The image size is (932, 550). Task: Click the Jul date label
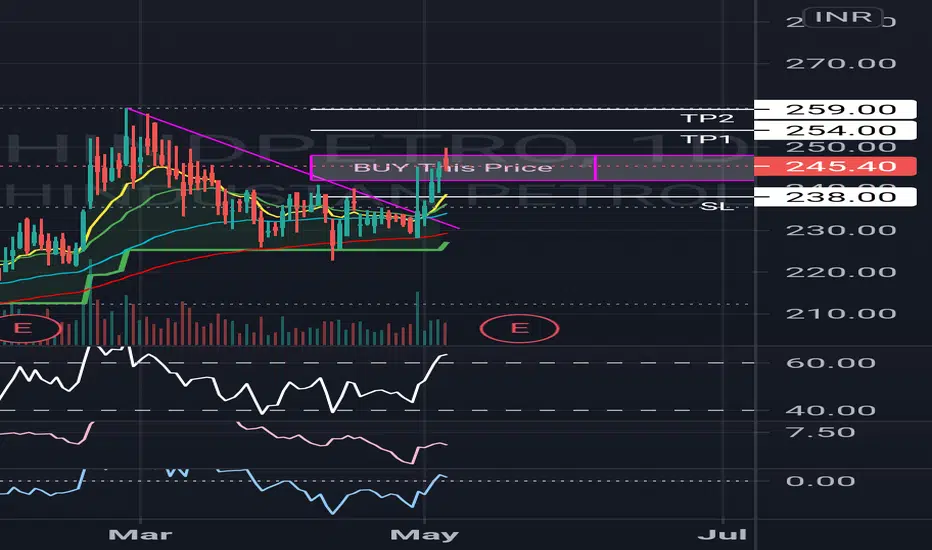click(x=722, y=535)
